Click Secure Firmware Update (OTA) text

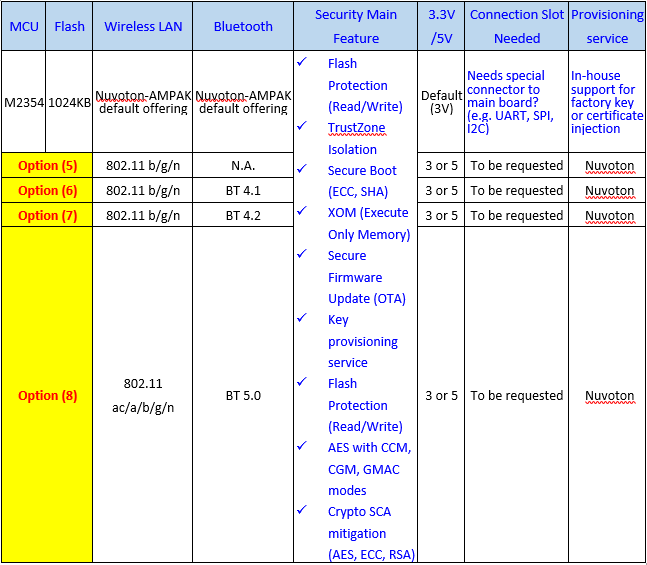(367, 277)
